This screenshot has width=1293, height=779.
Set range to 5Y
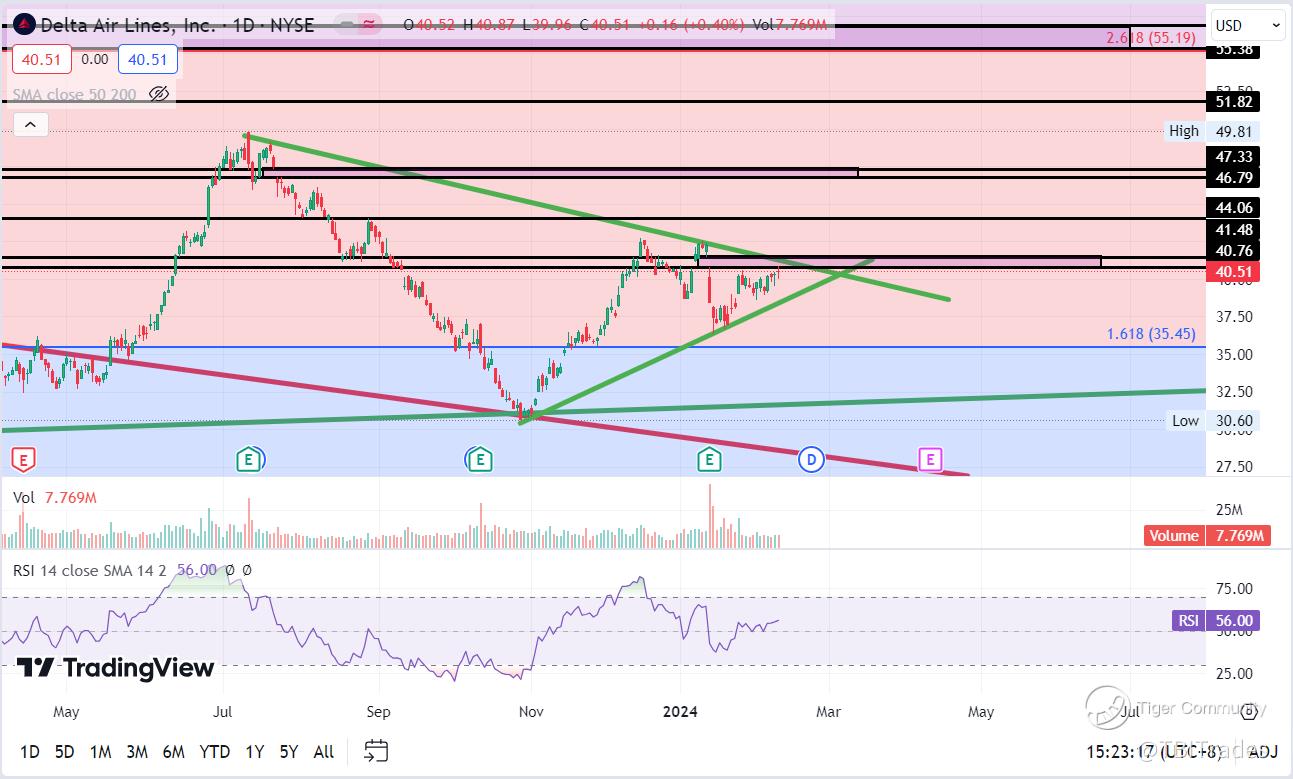289,751
